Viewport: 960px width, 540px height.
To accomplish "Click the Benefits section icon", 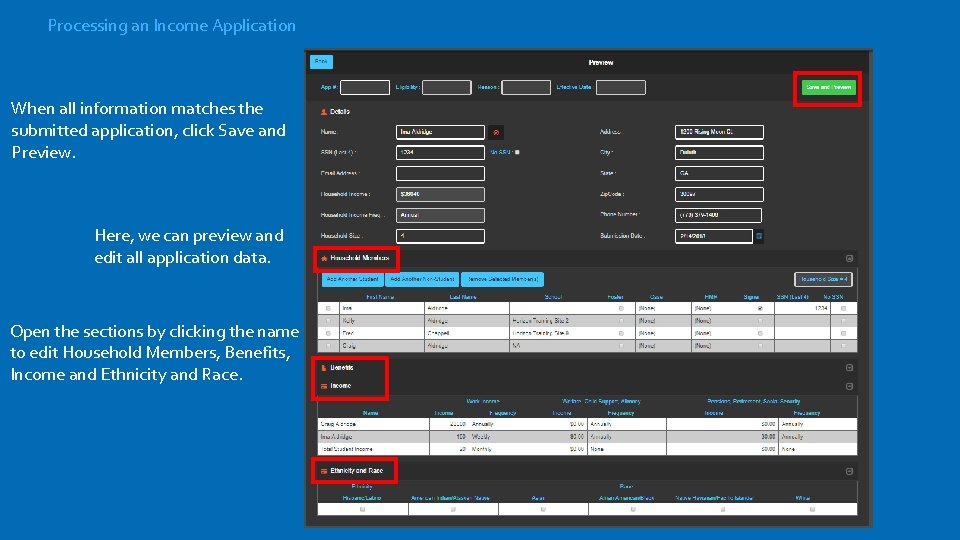I will tap(324, 368).
